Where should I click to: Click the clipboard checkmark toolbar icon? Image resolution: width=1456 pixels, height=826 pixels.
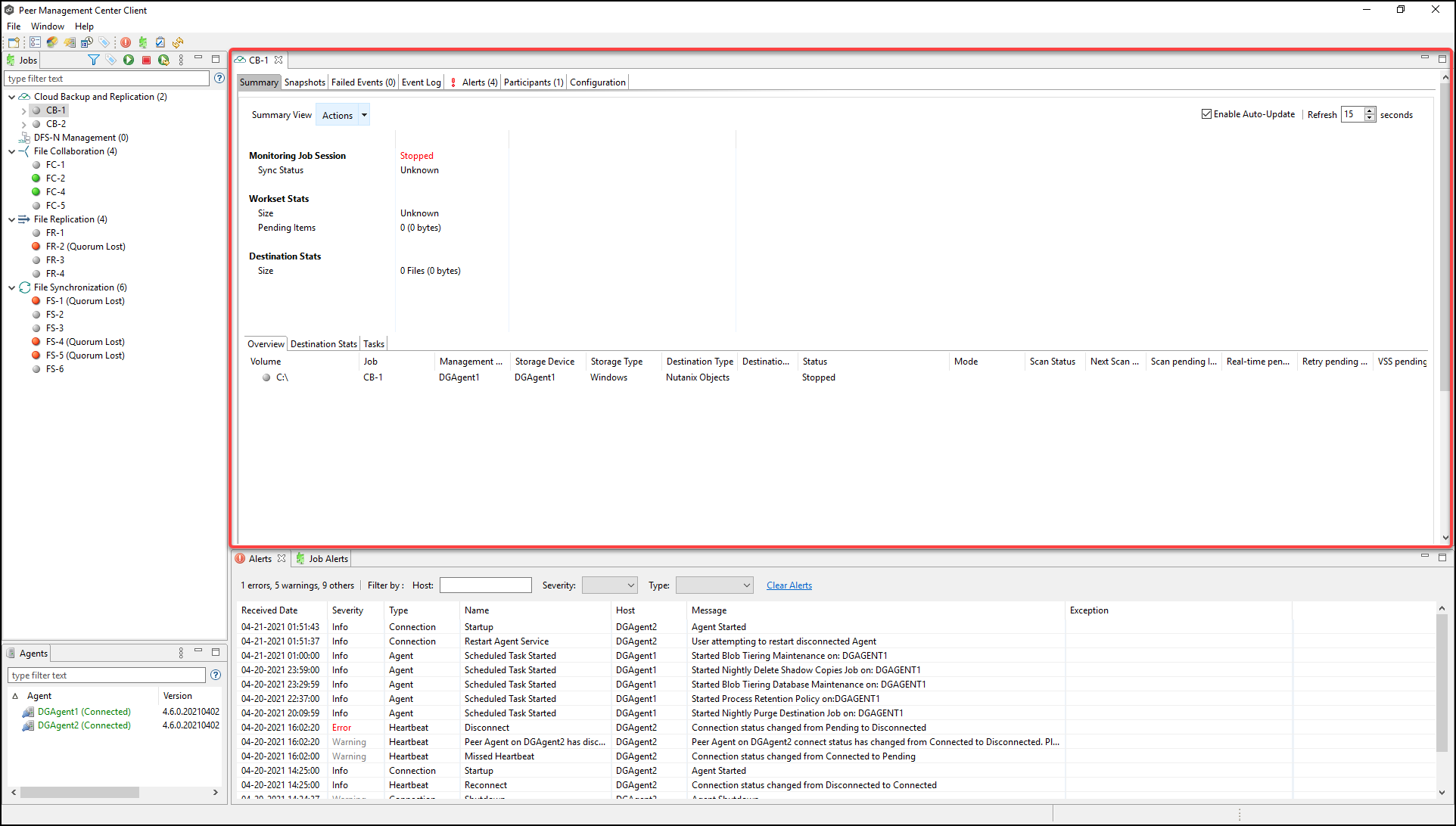coord(160,42)
